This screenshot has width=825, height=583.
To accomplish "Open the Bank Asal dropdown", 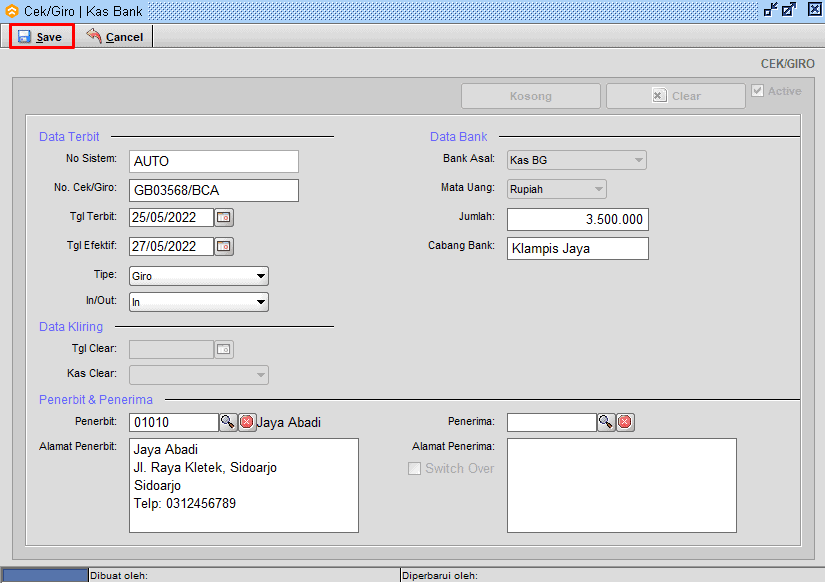I will pos(577,160).
